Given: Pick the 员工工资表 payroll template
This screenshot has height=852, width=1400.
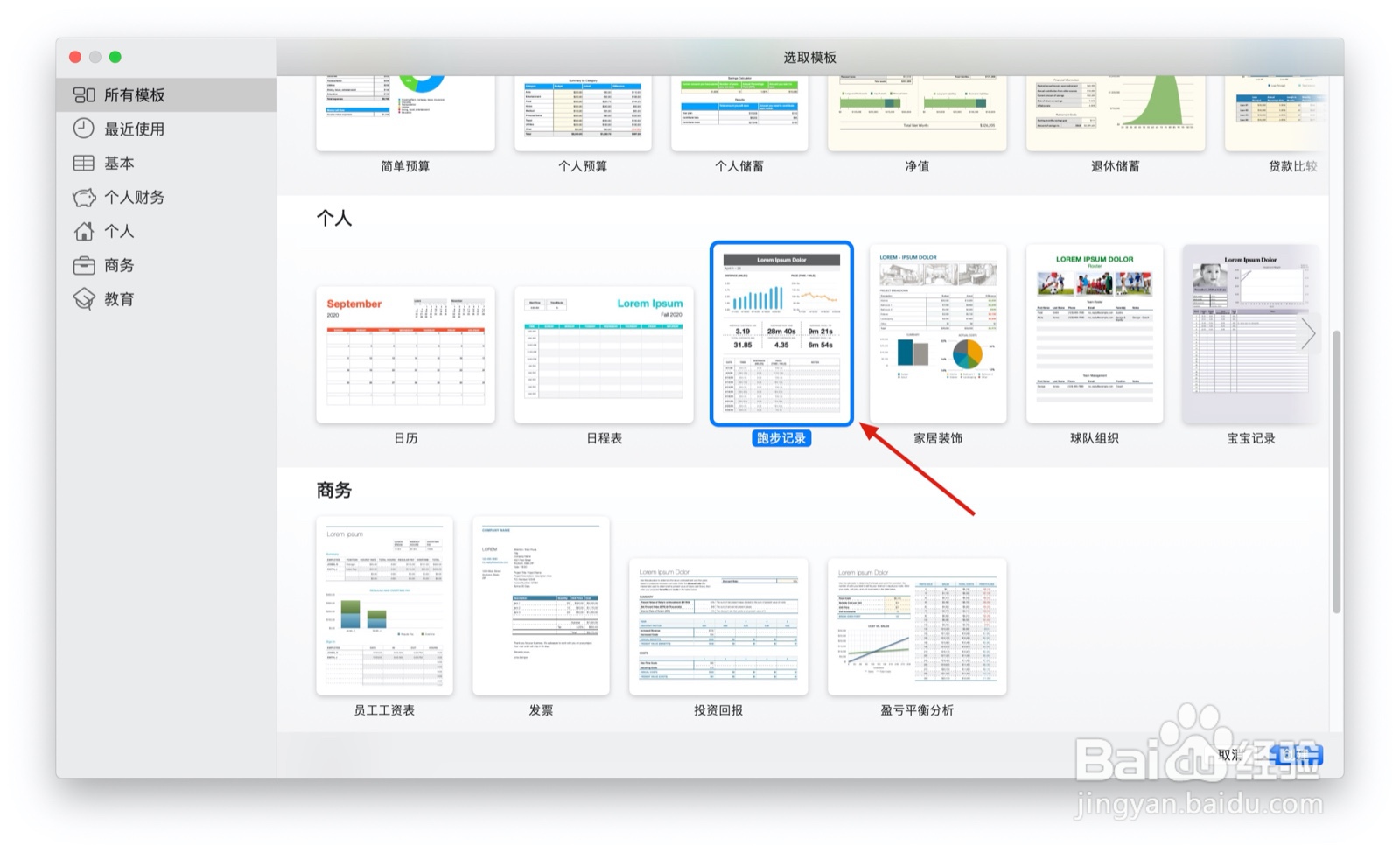Looking at the screenshot, I should pyautogui.click(x=384, y=606).
